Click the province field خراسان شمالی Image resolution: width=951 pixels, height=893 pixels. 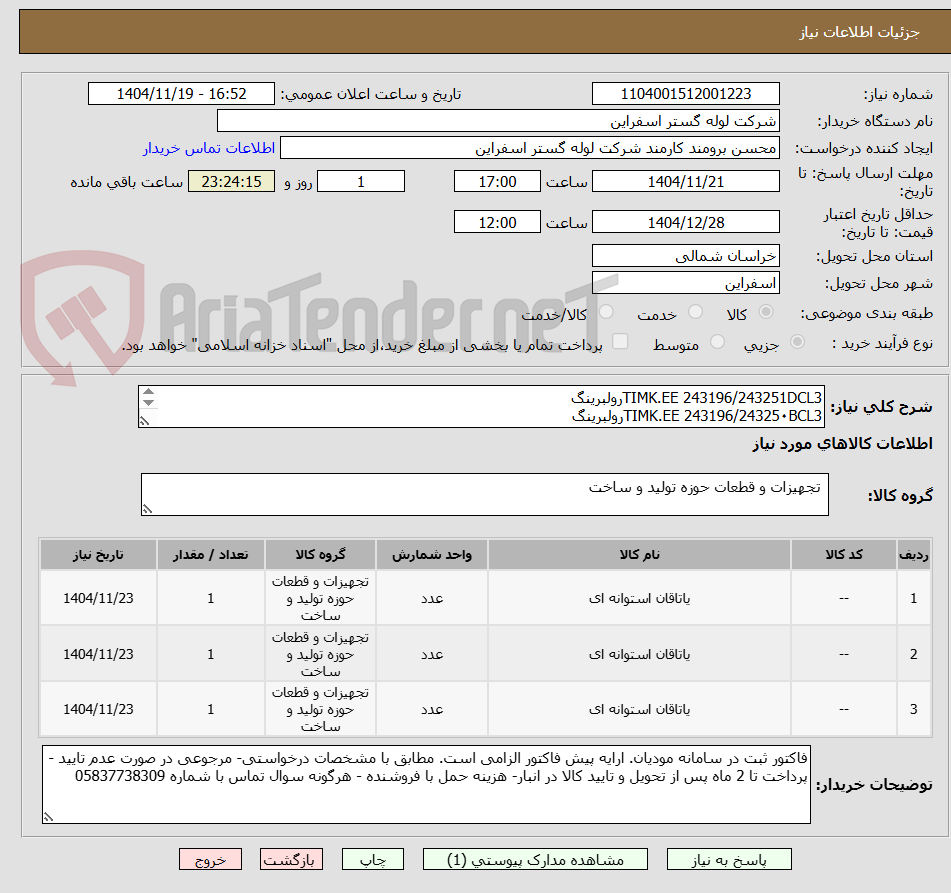click(685, 256)
